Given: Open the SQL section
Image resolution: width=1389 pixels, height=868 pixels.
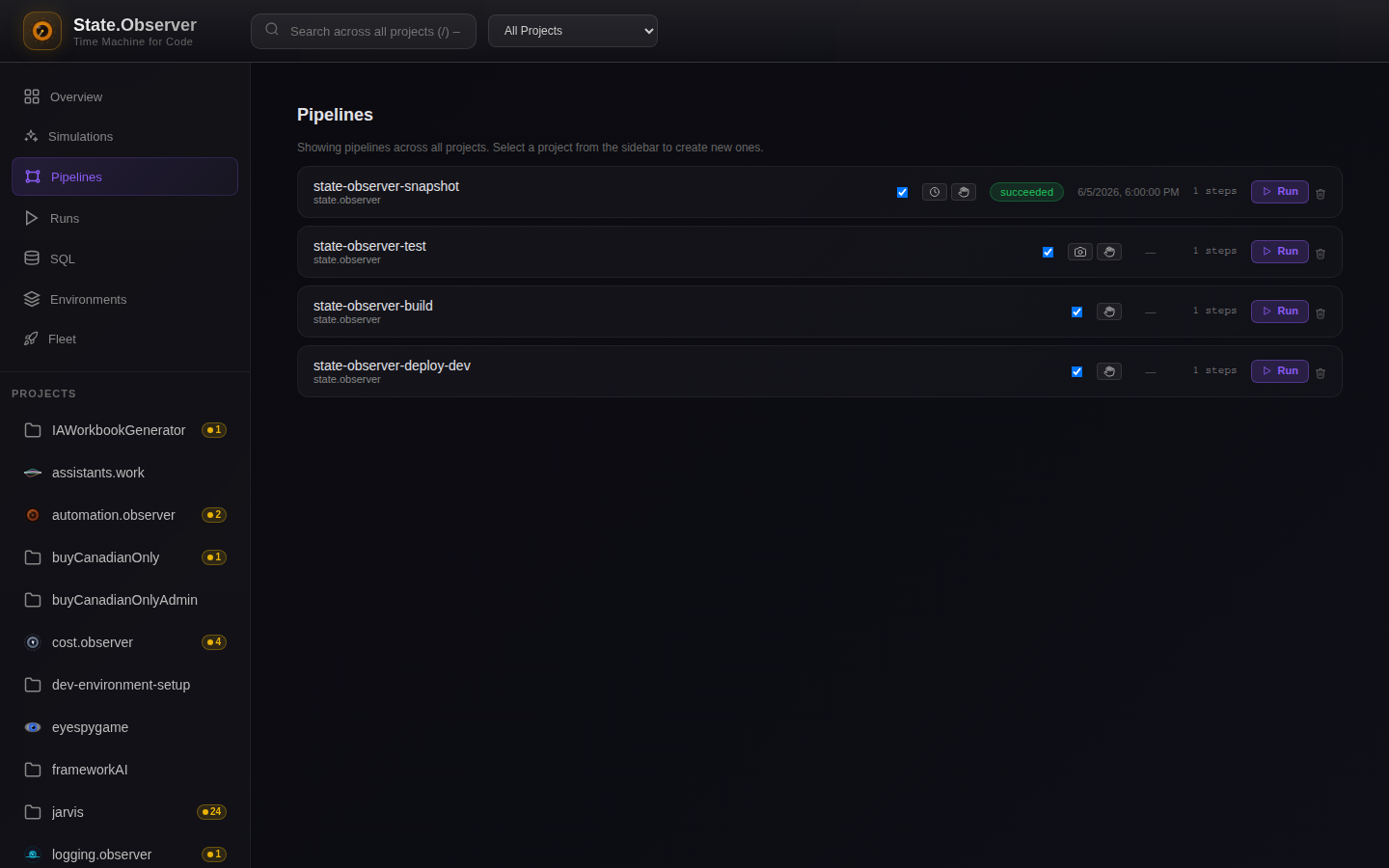Looking at the screenshot, I should pyautogui.click(x=124, y=258).
